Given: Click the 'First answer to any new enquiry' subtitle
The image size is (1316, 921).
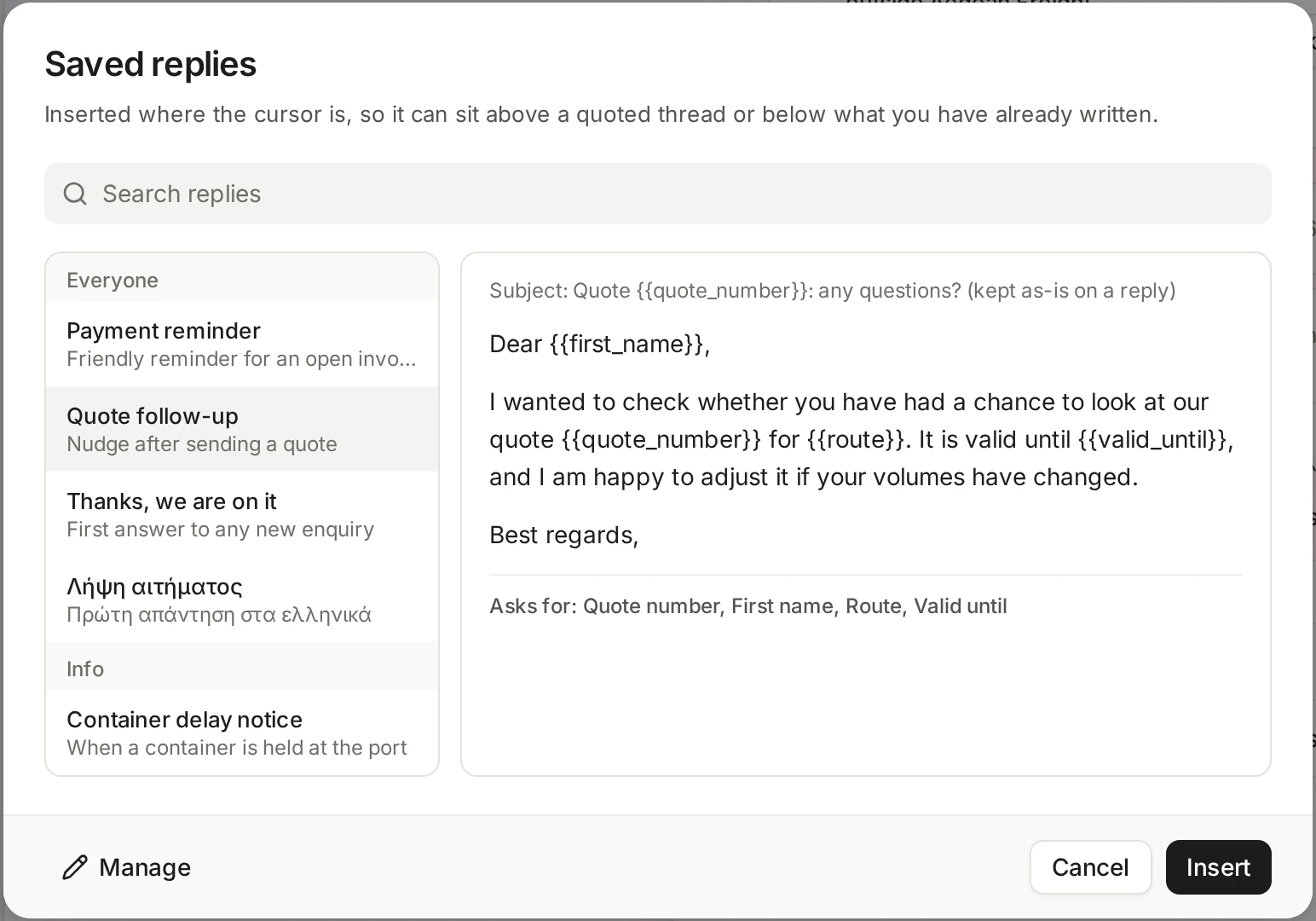Looking at the screenshot, I should [220, 530].
